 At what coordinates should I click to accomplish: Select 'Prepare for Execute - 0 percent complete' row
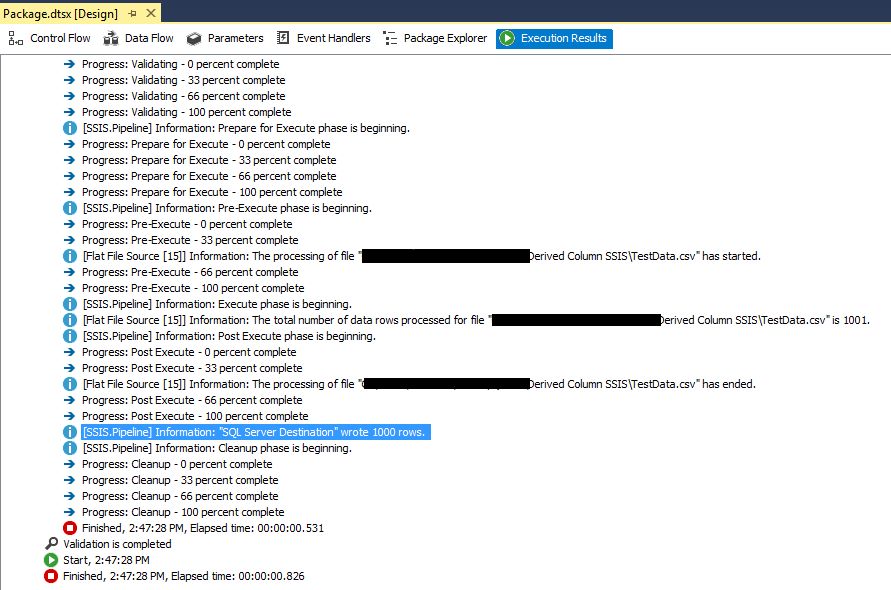(x=206, y=144)
